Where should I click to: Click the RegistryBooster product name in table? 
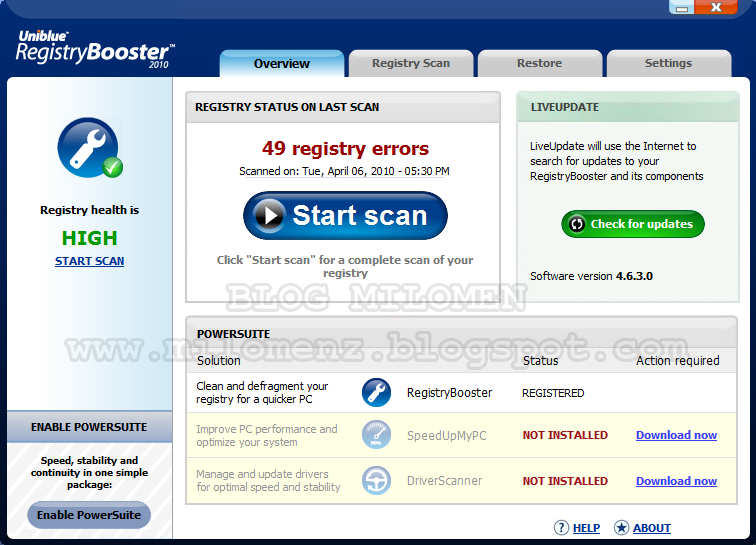point(449,393)
